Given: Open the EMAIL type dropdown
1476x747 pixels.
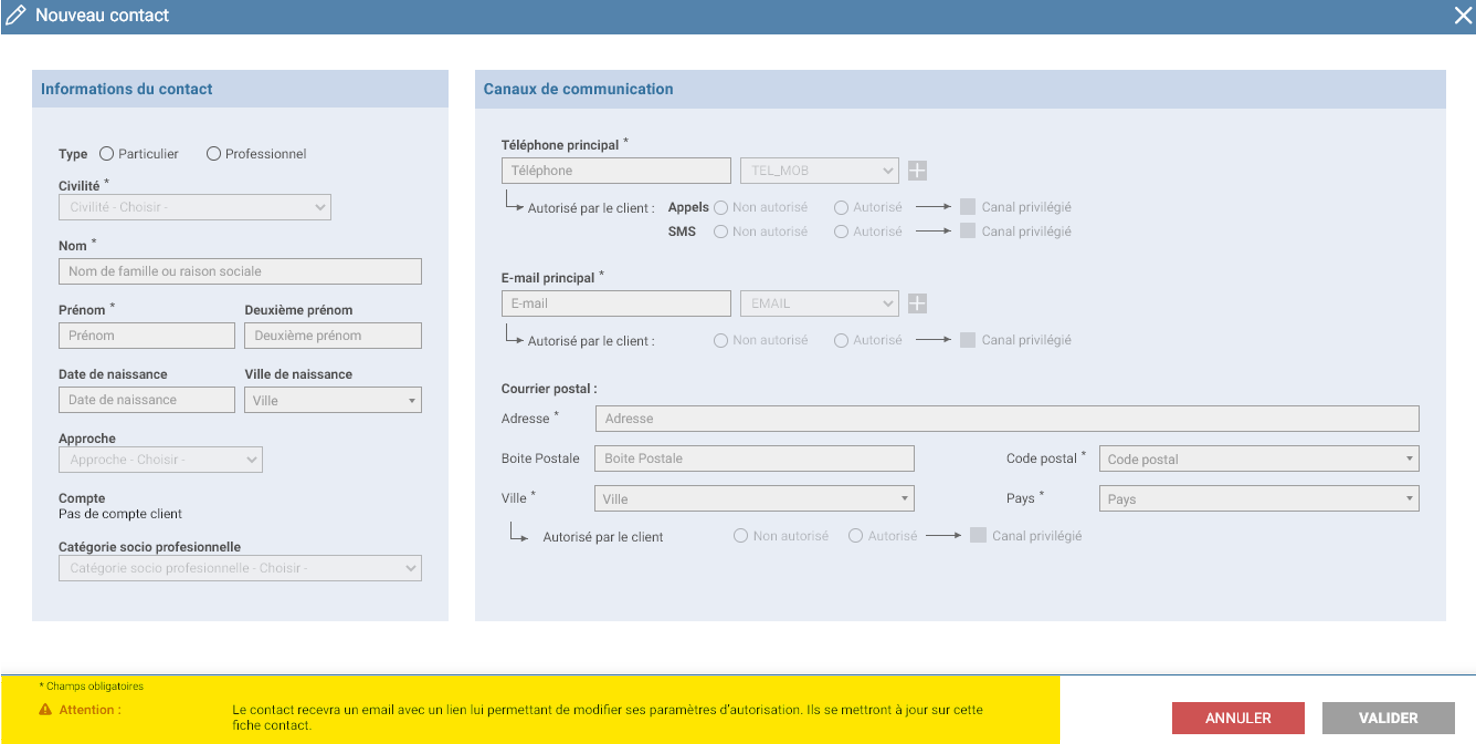Looking at the screenshot, I should (x=819, y=303).
